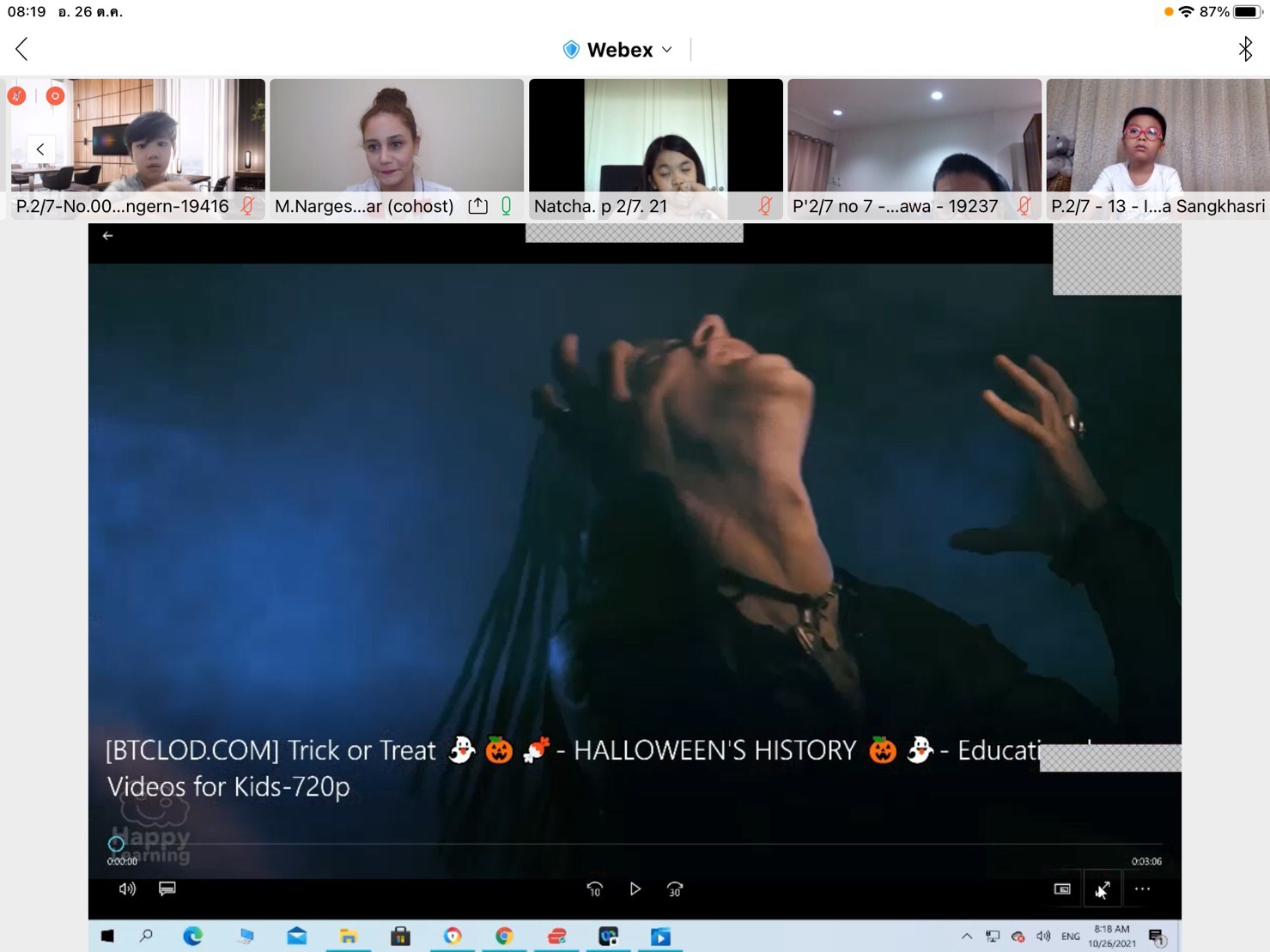1270x952 pixels.
Task: Click the system tray volume icon
Action: (1043, 936)
